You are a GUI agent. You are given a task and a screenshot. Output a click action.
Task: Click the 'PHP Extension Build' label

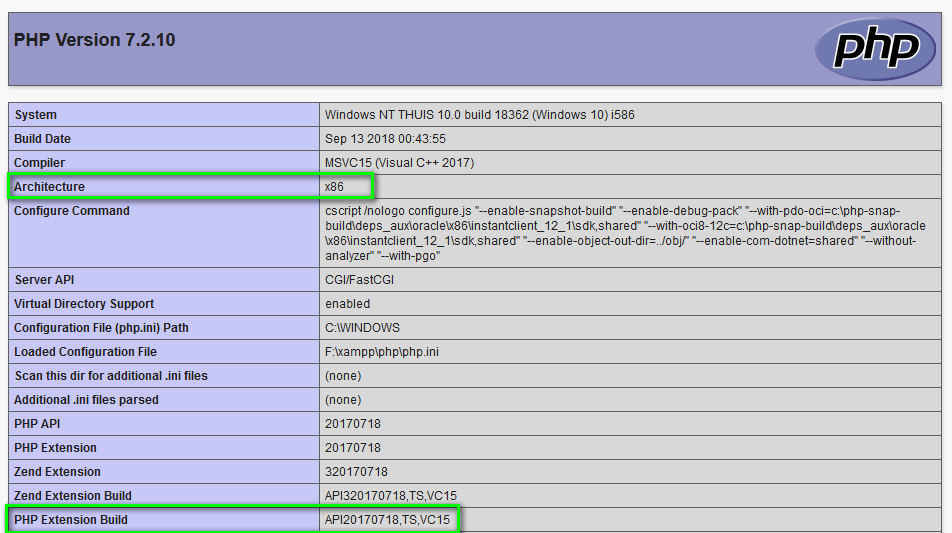[71, 520]
